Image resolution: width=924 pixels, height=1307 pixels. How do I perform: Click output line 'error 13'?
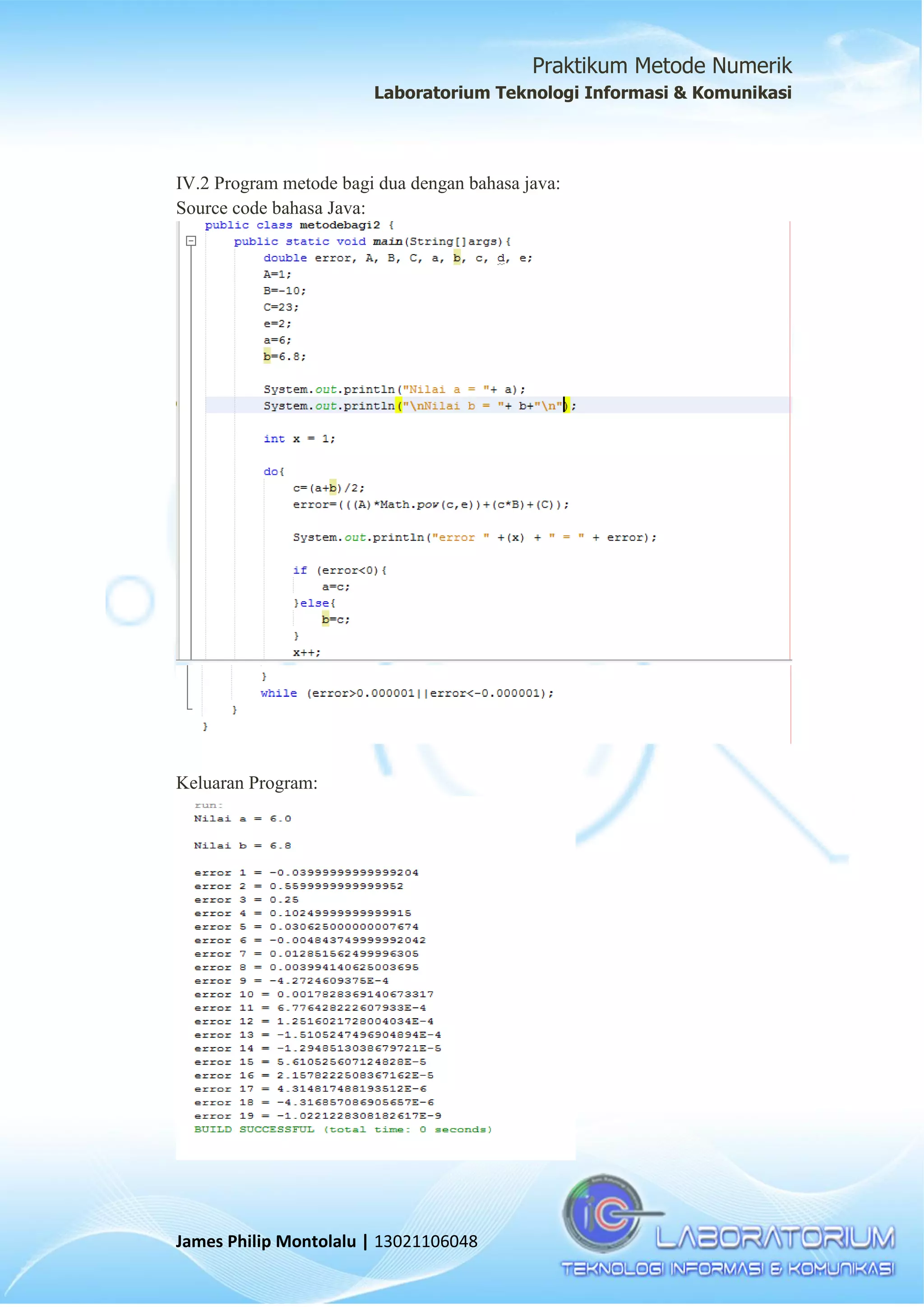click(x=318, y=1035)
